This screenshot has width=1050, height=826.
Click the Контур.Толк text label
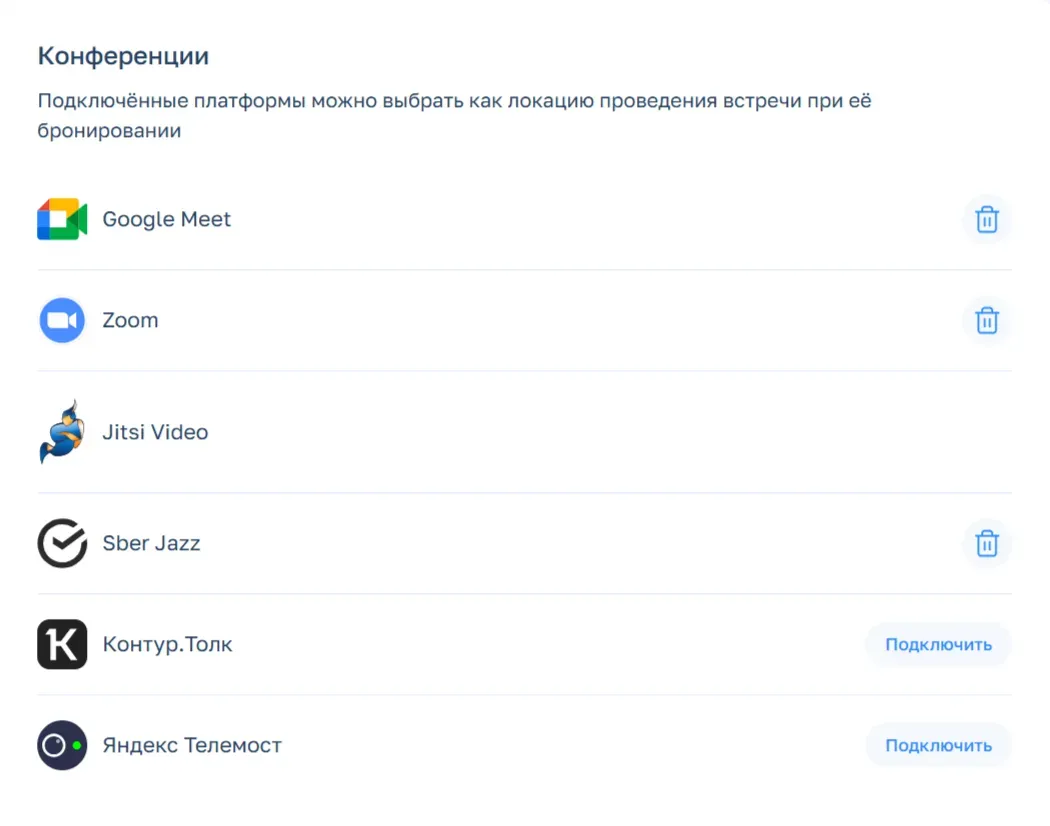click(167, 644)
